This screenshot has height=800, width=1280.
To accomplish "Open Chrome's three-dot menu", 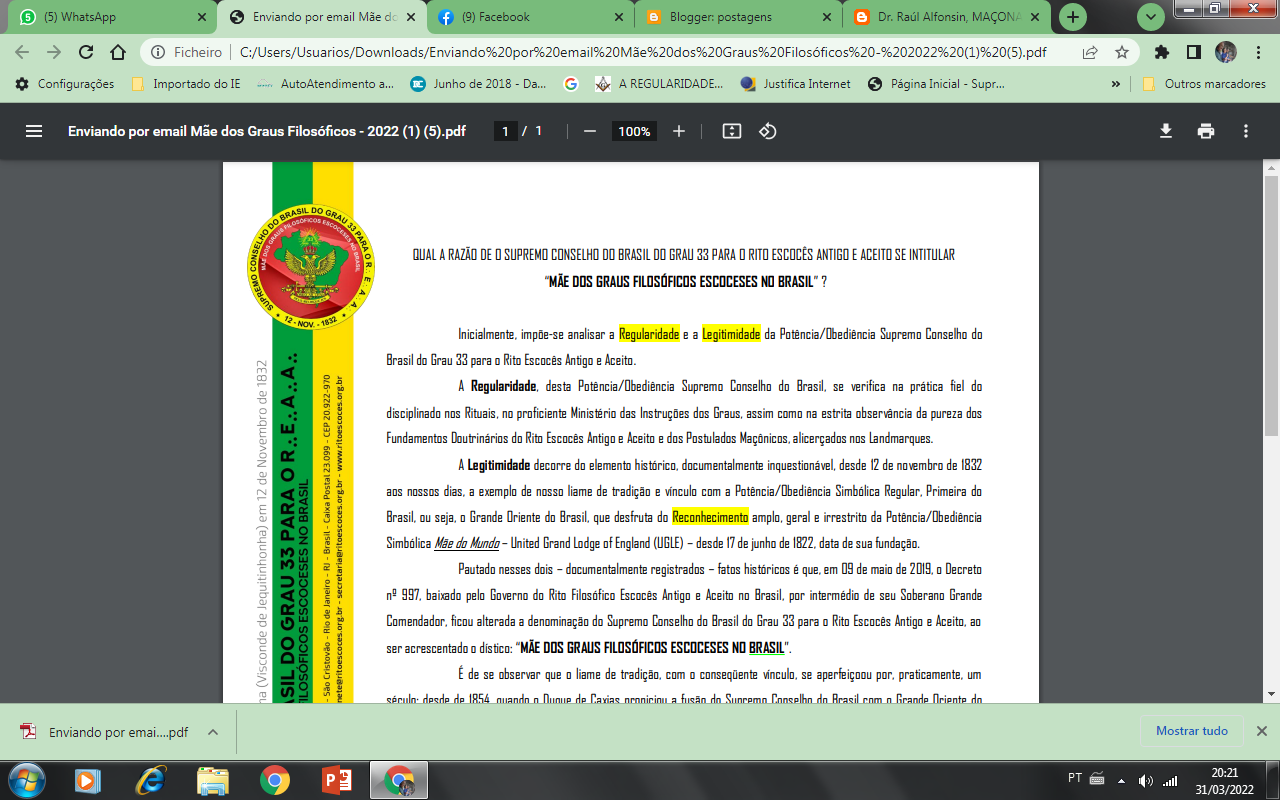I will 1257,52.
